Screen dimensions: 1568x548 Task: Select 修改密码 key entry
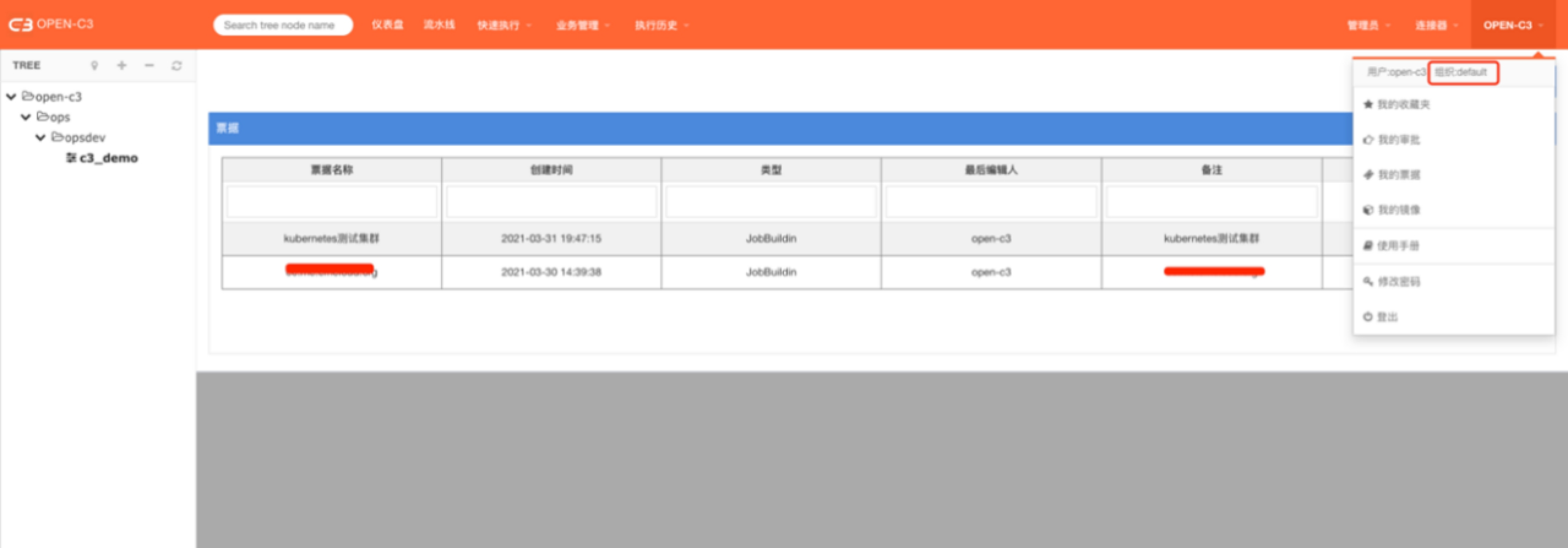coord(1398,282)
